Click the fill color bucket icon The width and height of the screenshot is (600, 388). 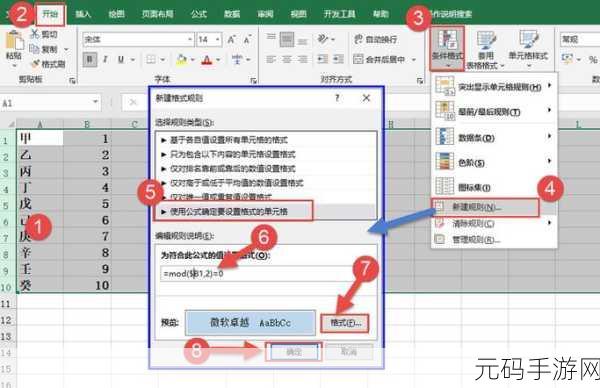(x=182, y=60)
